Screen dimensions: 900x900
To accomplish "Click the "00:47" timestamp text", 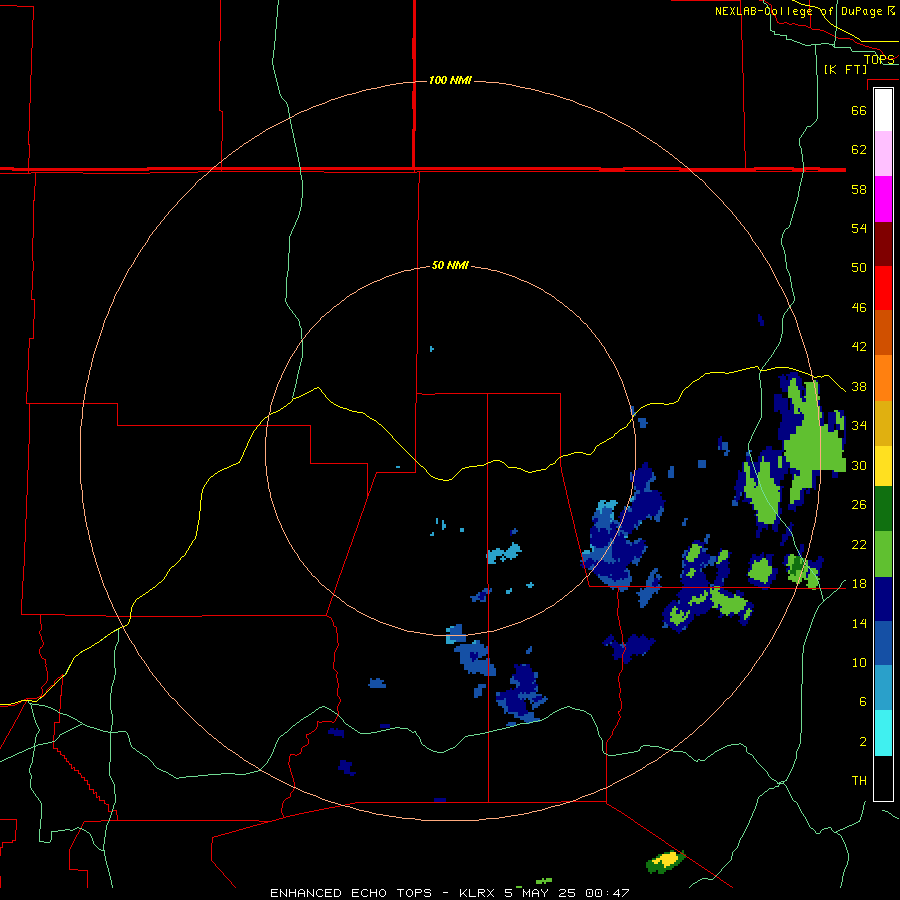I will tap(607, 893).
